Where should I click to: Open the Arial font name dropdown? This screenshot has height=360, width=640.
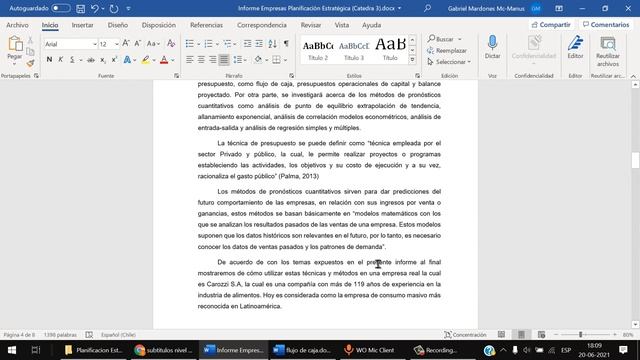95,44
